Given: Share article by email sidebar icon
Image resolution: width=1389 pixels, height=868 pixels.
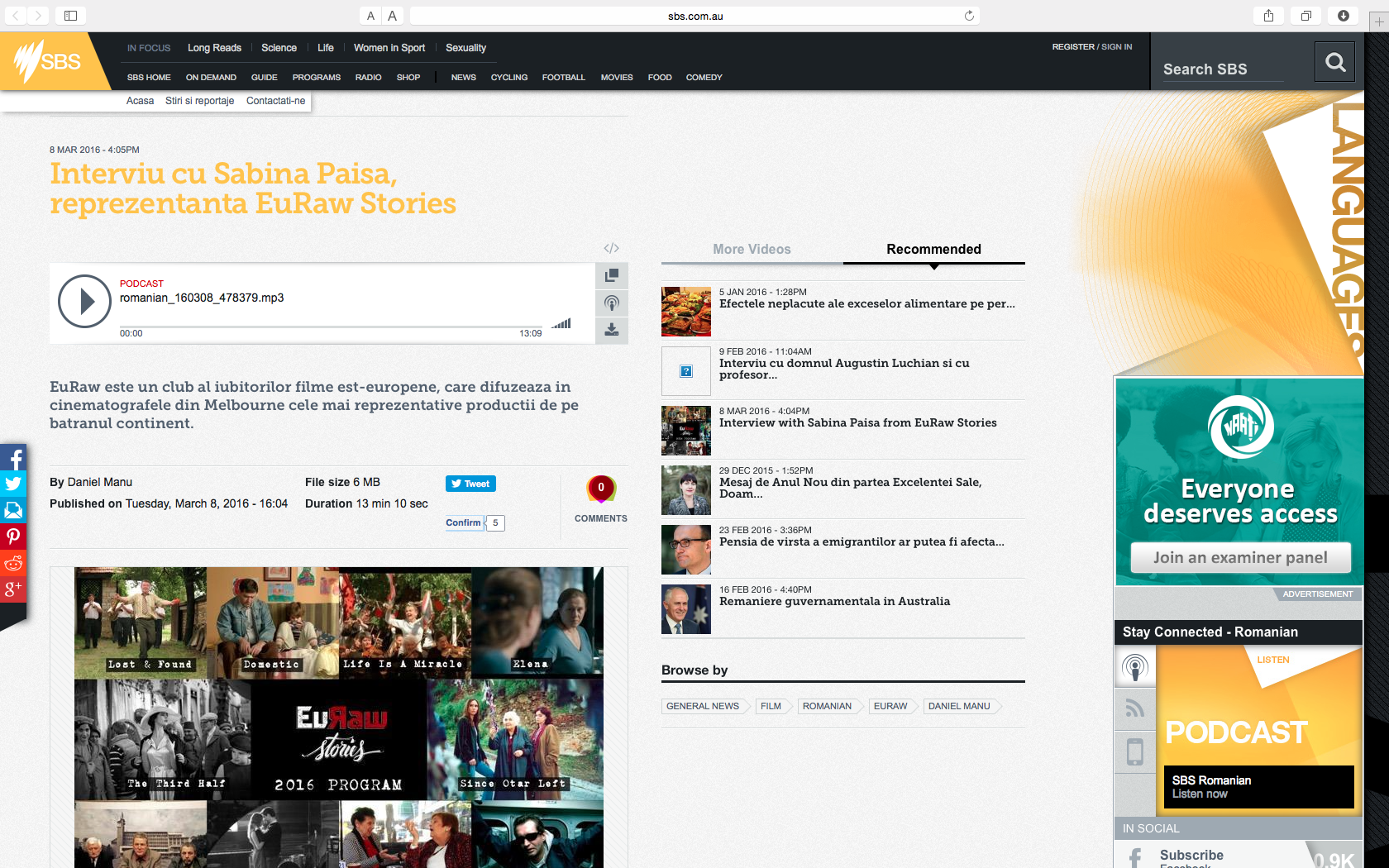Looking at the screenshot, I should (13, 510).
